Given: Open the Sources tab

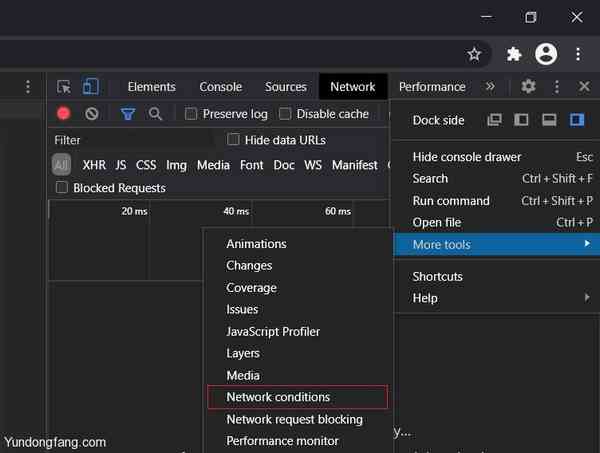Looking at the screenshot, I should pyautogui.click(x=286, y=87).
